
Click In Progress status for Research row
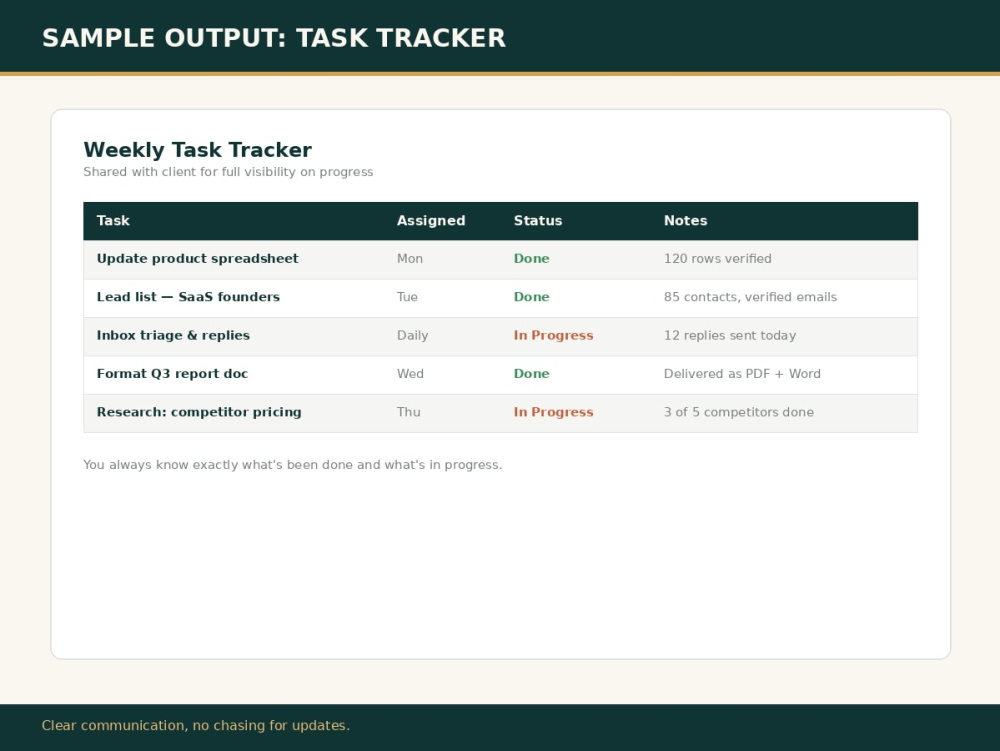[554, 412]
